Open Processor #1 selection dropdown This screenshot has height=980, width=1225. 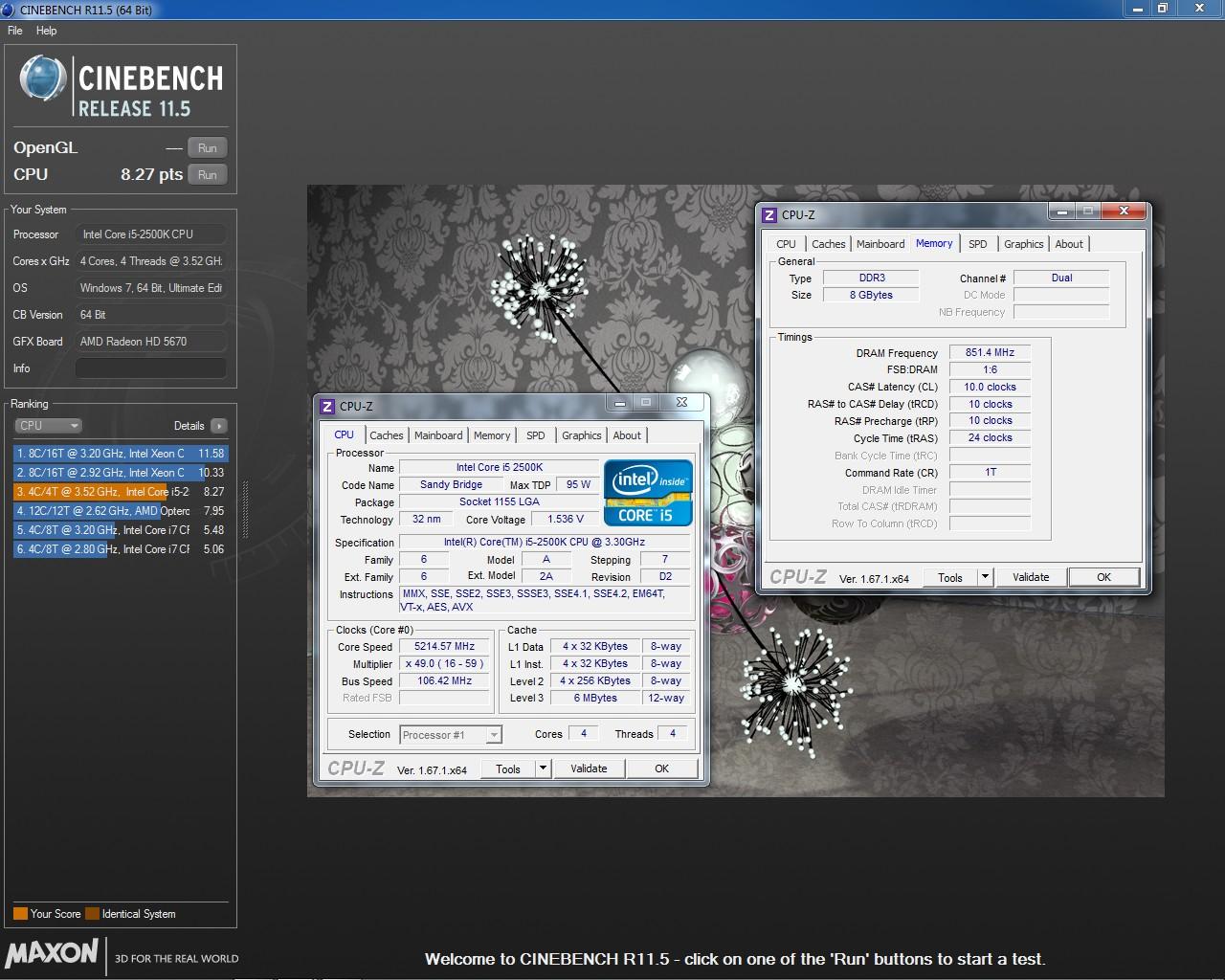(x=450, y=735)
